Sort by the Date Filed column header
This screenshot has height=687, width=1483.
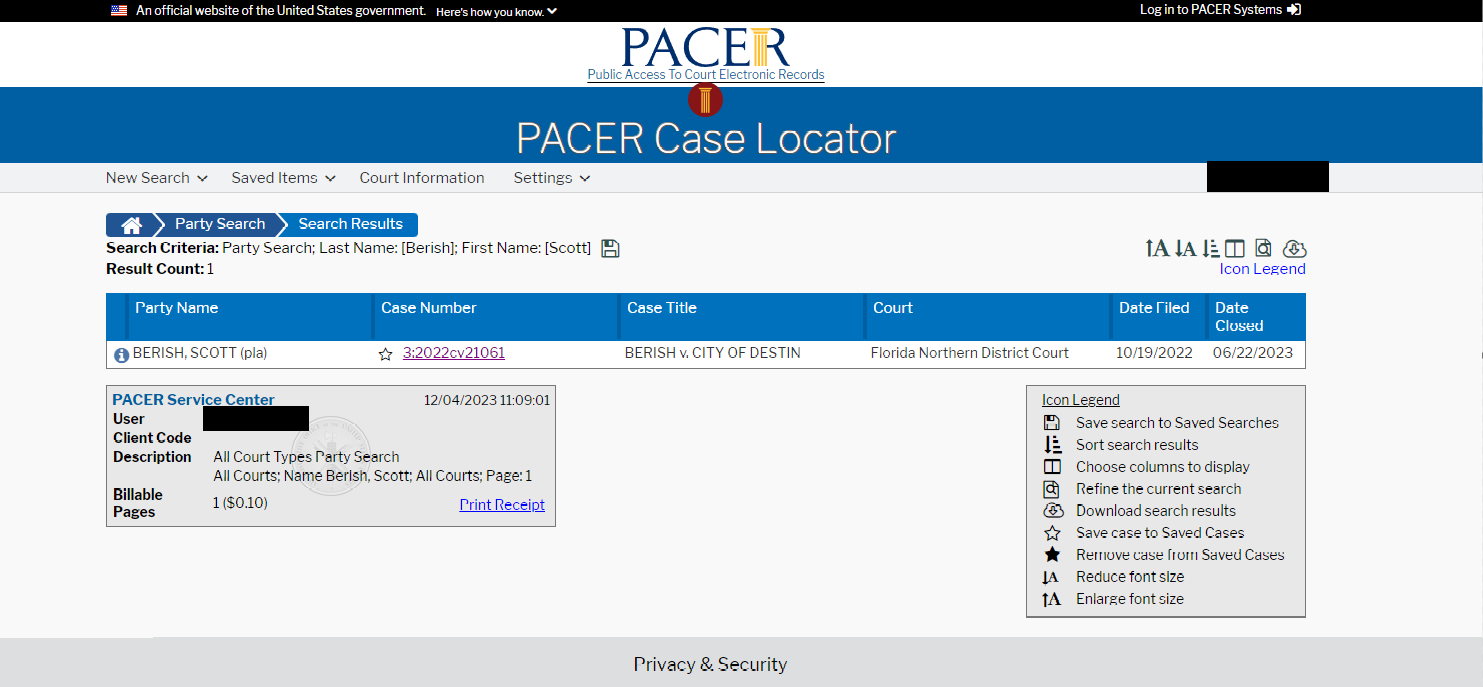coord(1154,308)
